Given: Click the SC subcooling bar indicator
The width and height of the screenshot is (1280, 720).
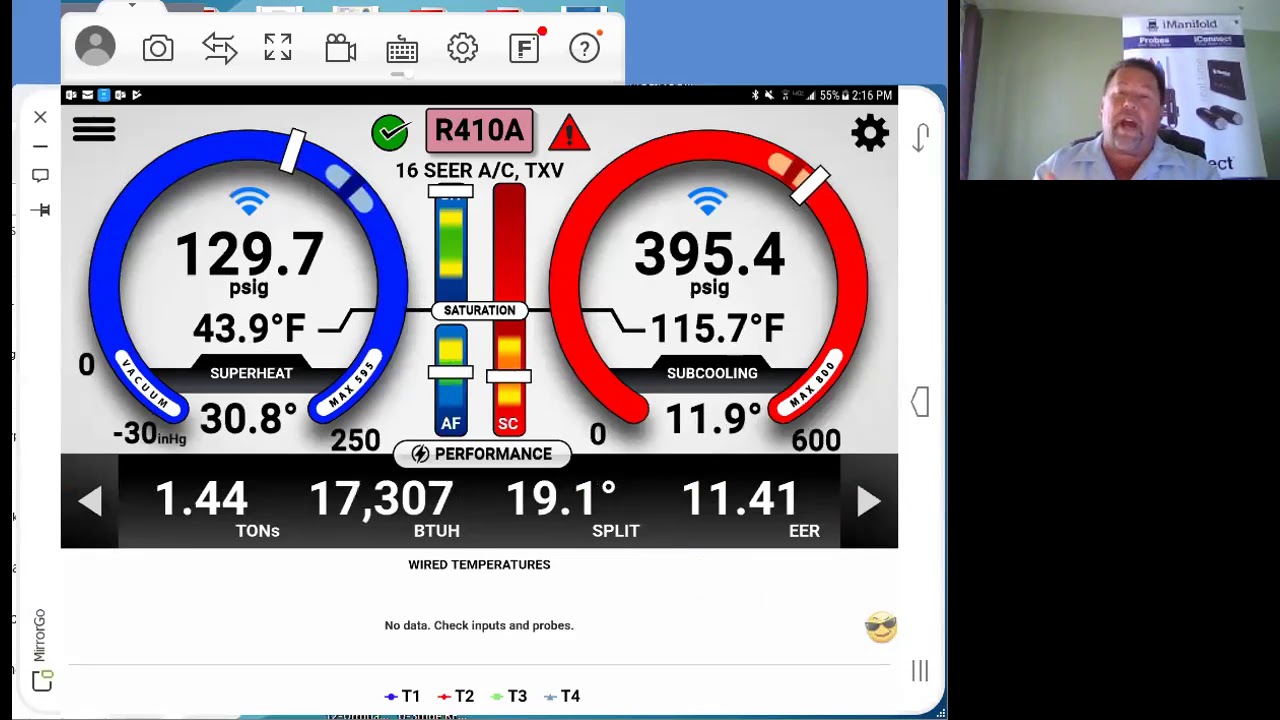Looking at the screenshot, I should pyautogui.click(x=509, y=382).
